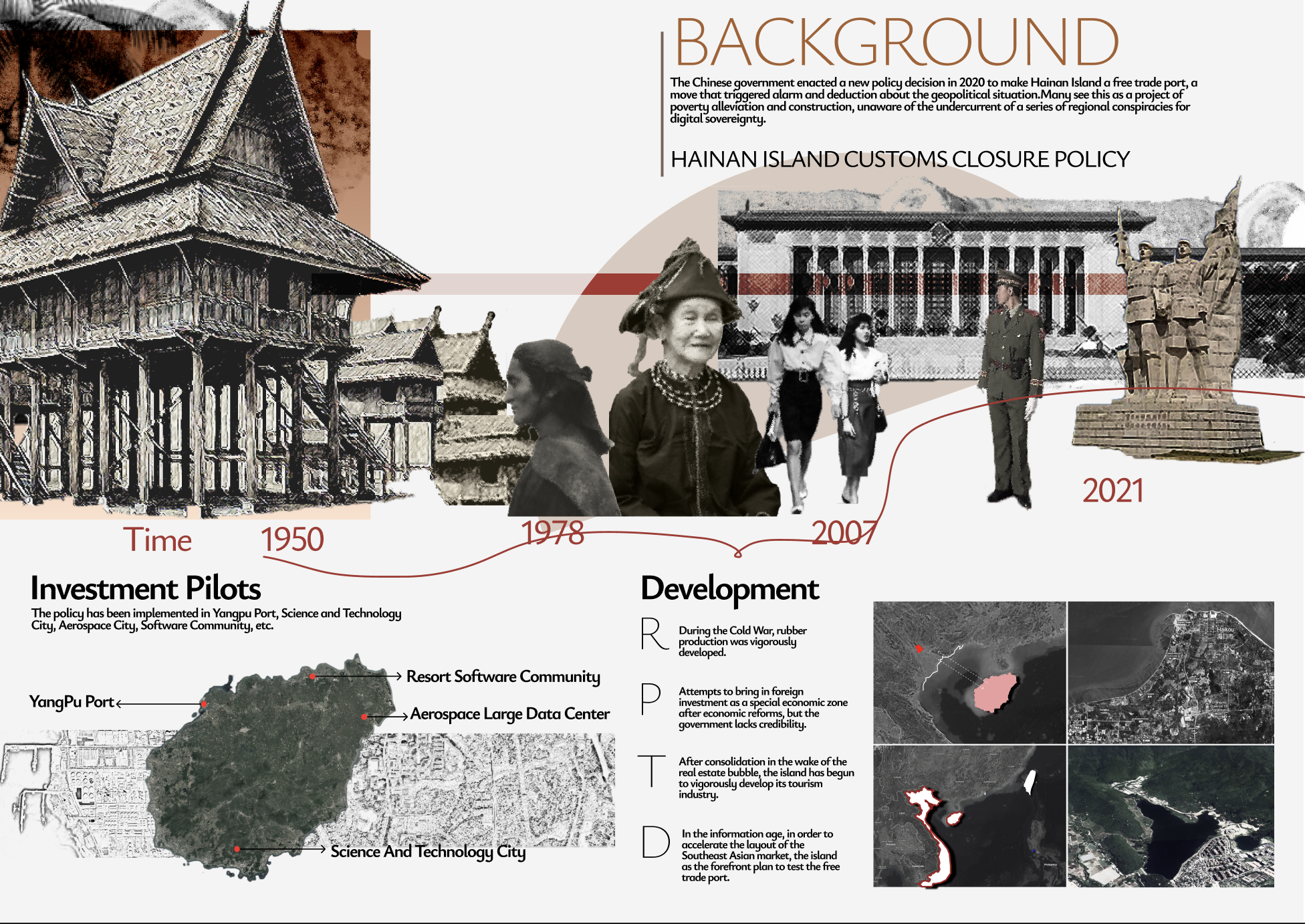Screen dimensions: 1305x924
Task: Click the red dot for Science And Technology City
Action: [x=237, y=849]
